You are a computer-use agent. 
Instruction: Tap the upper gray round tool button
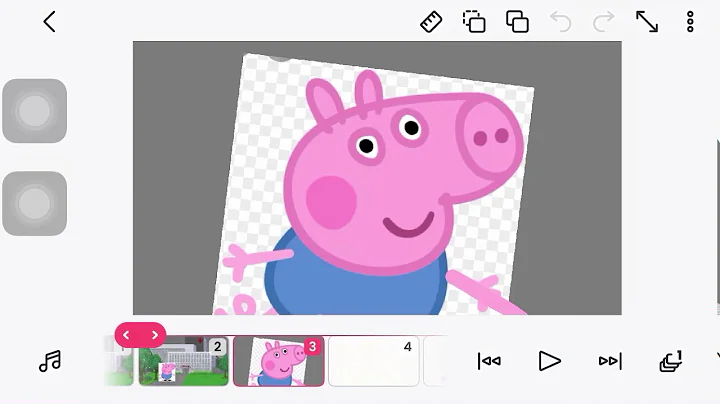tap(34, 111)
